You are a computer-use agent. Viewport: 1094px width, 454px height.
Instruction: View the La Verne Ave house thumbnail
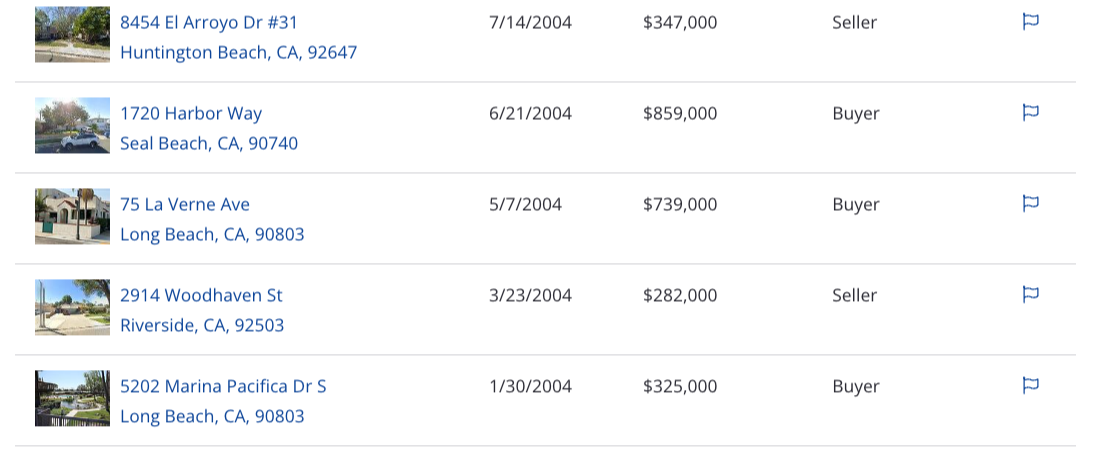click(73, 216)
